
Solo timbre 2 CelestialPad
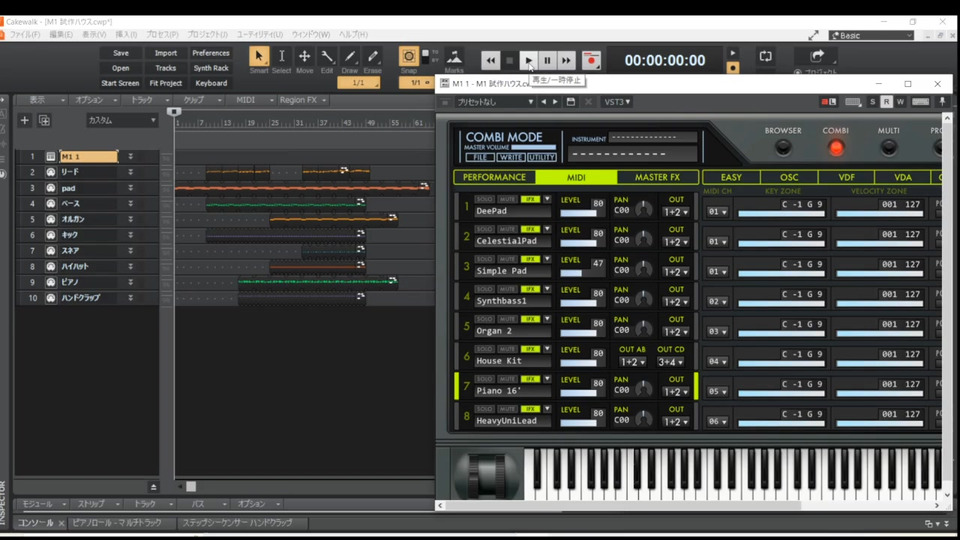pyautogui.click(x=484, y=230)
